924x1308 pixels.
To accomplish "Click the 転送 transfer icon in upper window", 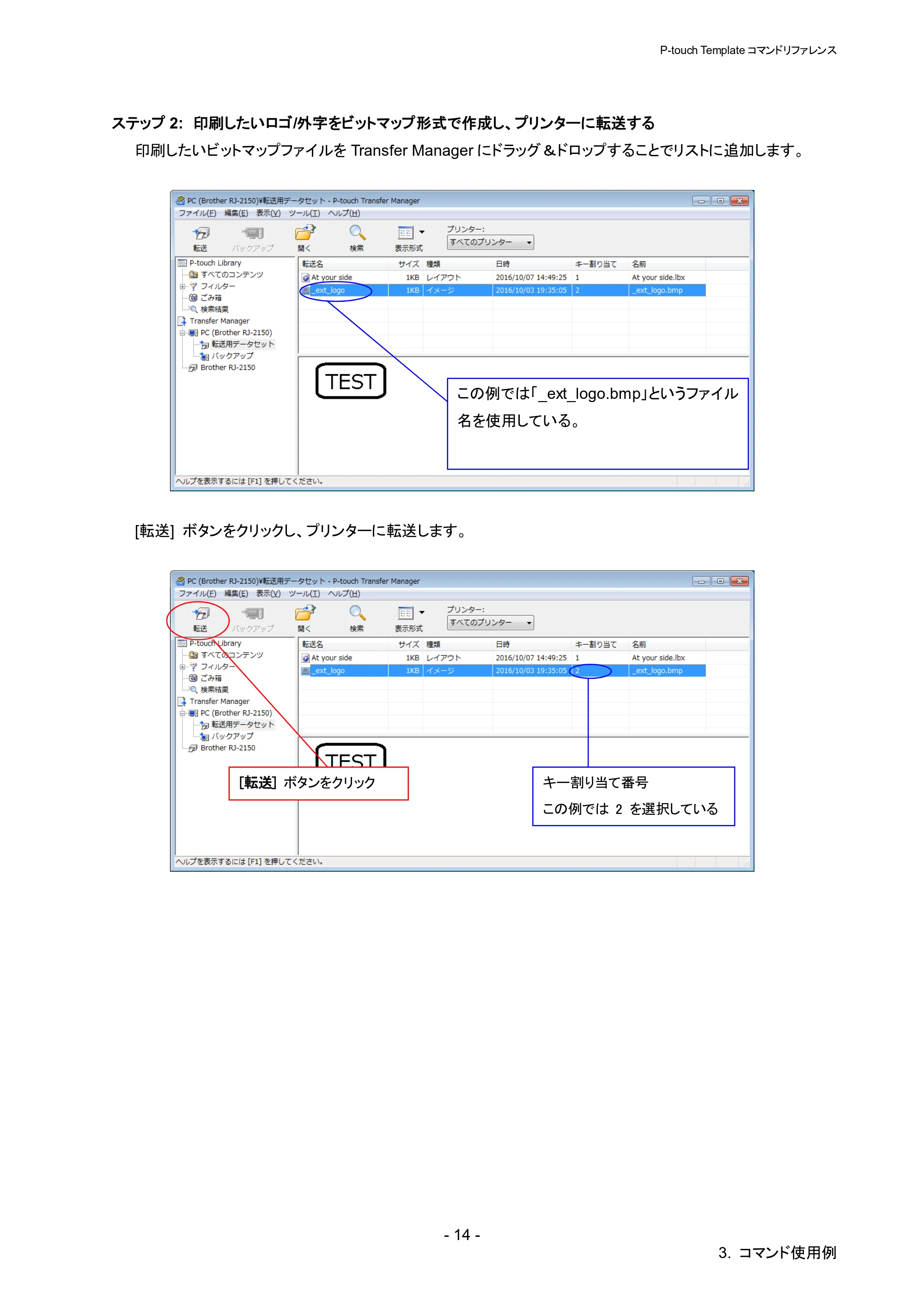I will (x=201, y=233).
